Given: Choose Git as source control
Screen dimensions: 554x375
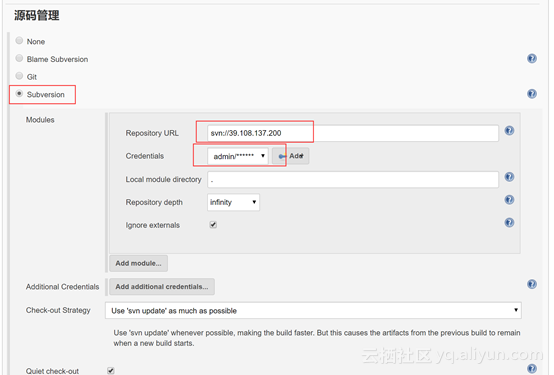Looking at the screenshot, I should click(x=19, y=76).
